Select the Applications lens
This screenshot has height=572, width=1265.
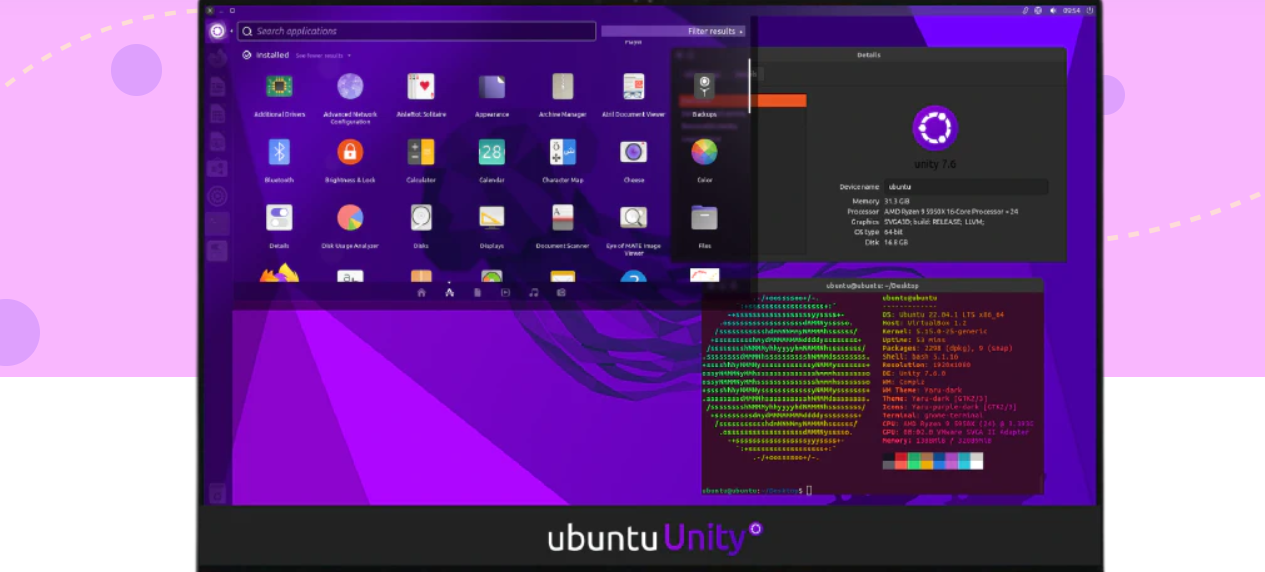449,293
